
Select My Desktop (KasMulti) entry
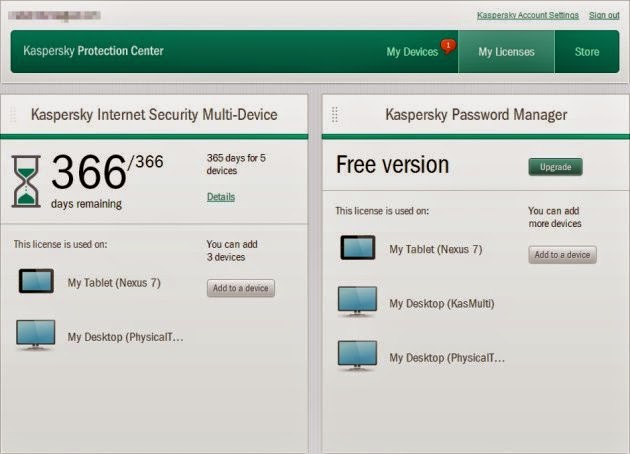[442, 304]
